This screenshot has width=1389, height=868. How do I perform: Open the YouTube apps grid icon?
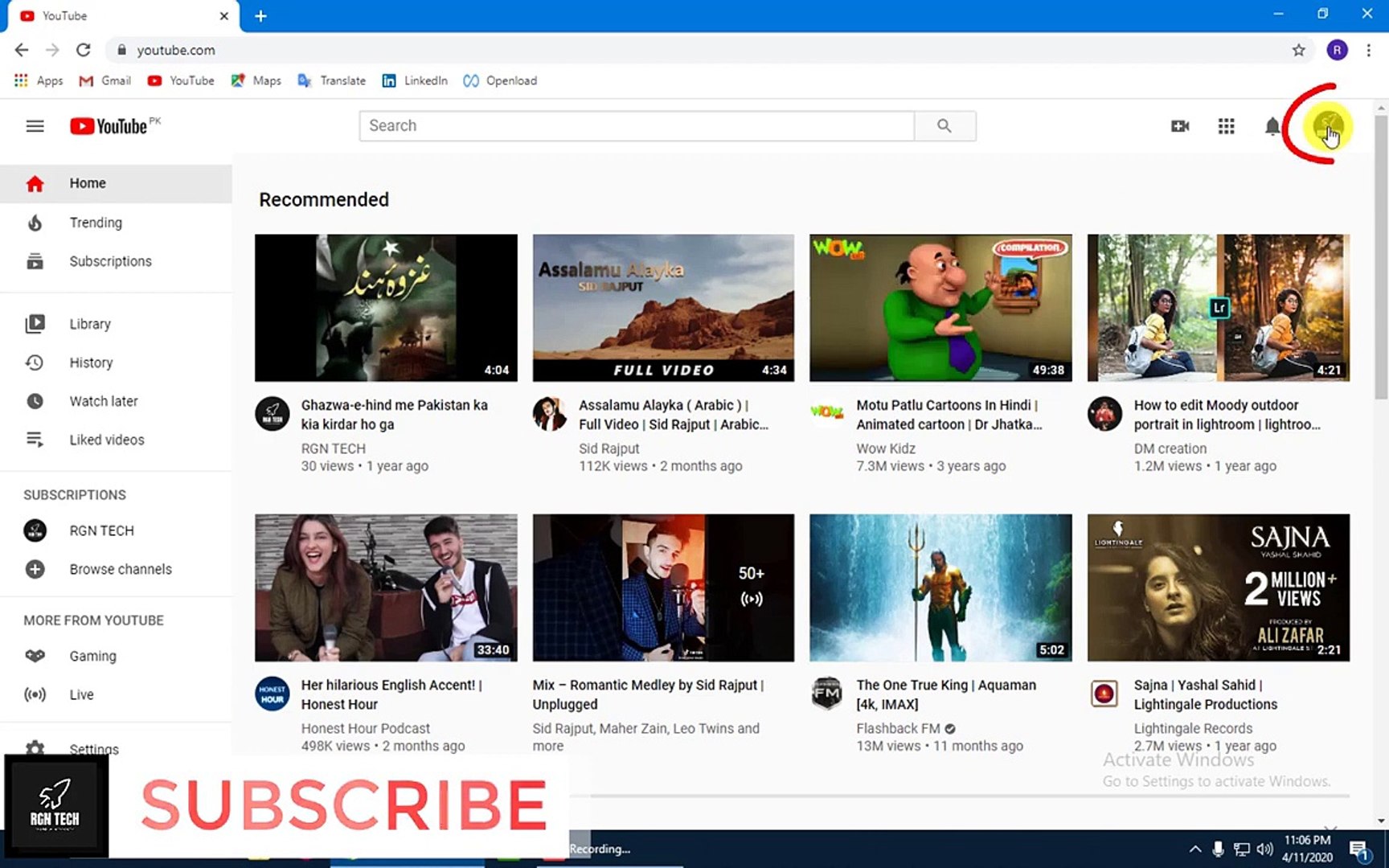[1226, 126]
